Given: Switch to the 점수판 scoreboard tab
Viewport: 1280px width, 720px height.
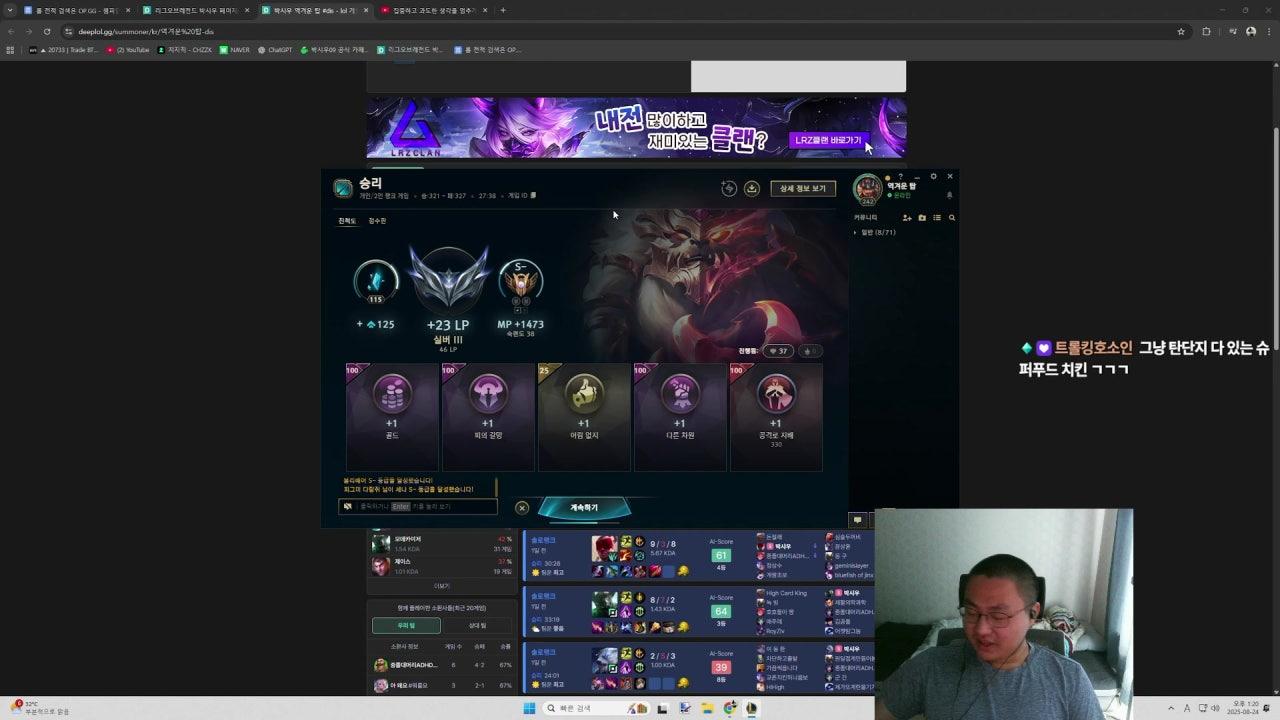Looking at the screenshot, I should (x=377, y=220).
